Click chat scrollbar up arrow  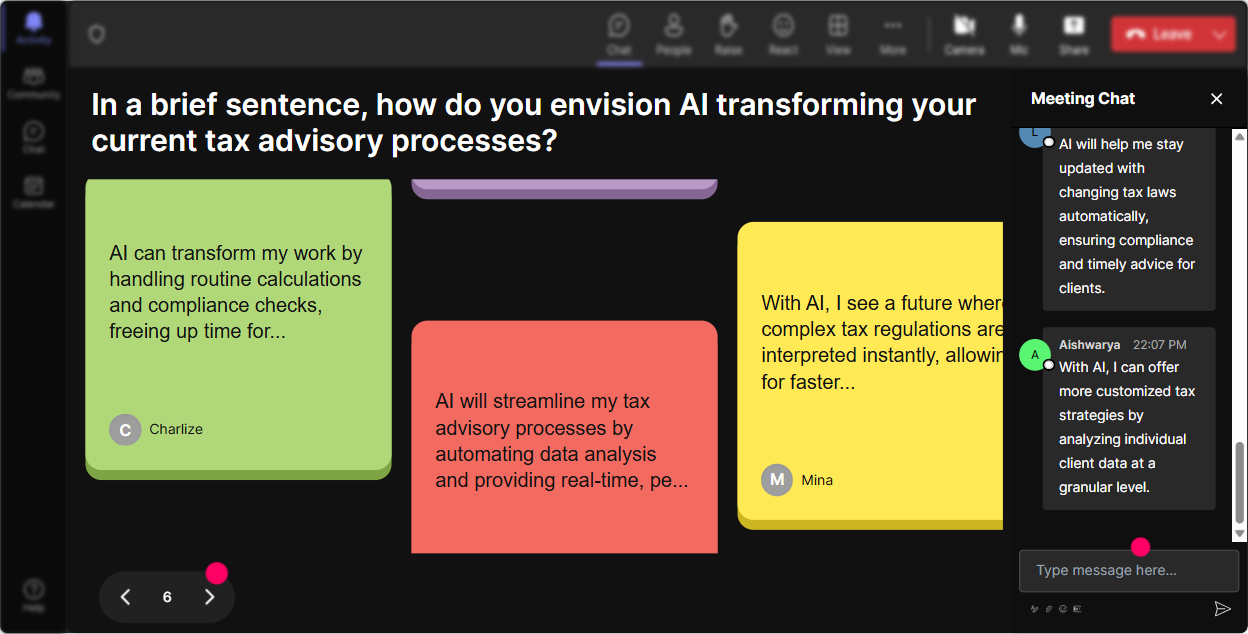[1240, 136]
